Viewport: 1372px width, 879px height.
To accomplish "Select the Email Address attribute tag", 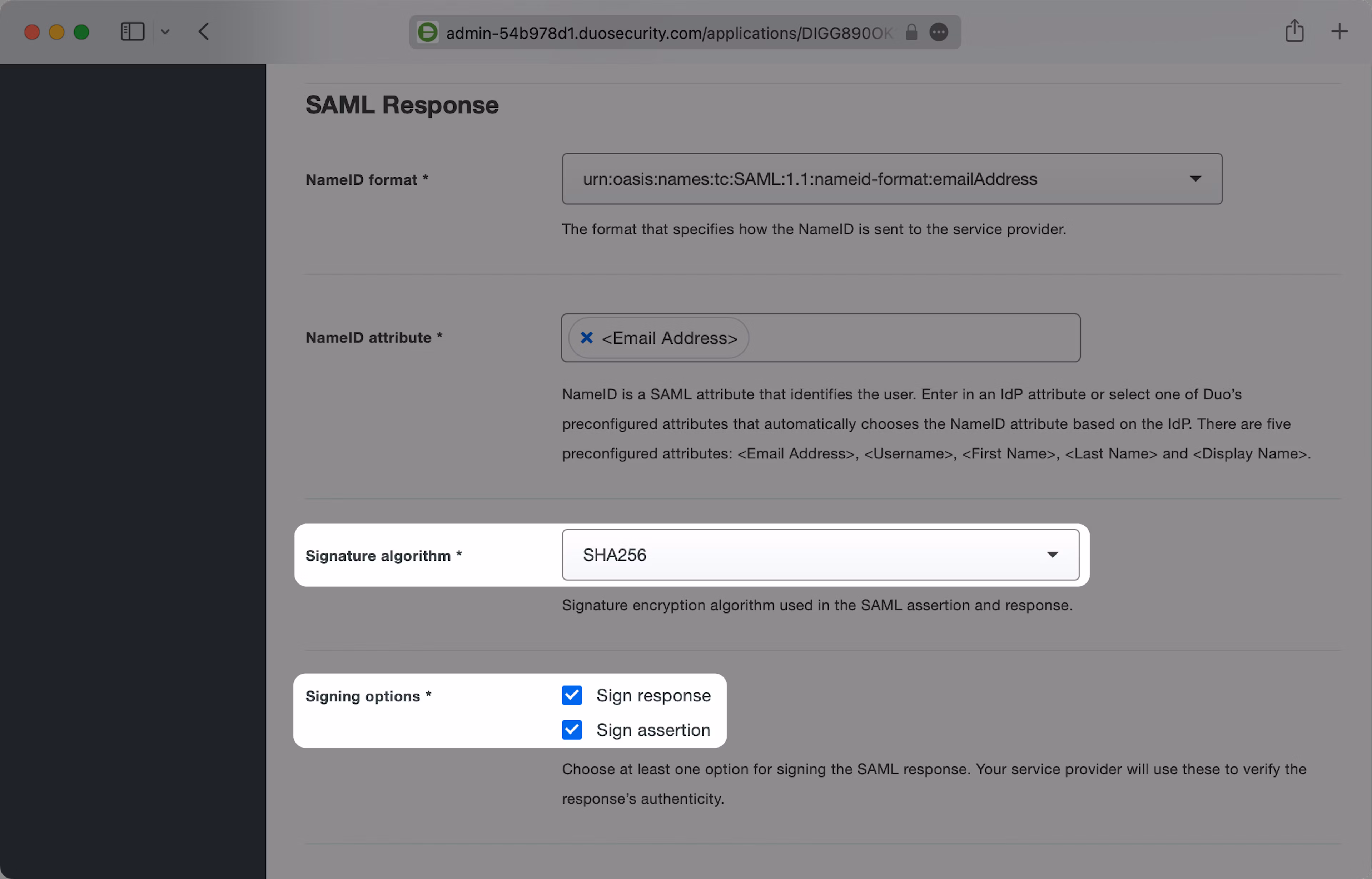I will 670,338.
